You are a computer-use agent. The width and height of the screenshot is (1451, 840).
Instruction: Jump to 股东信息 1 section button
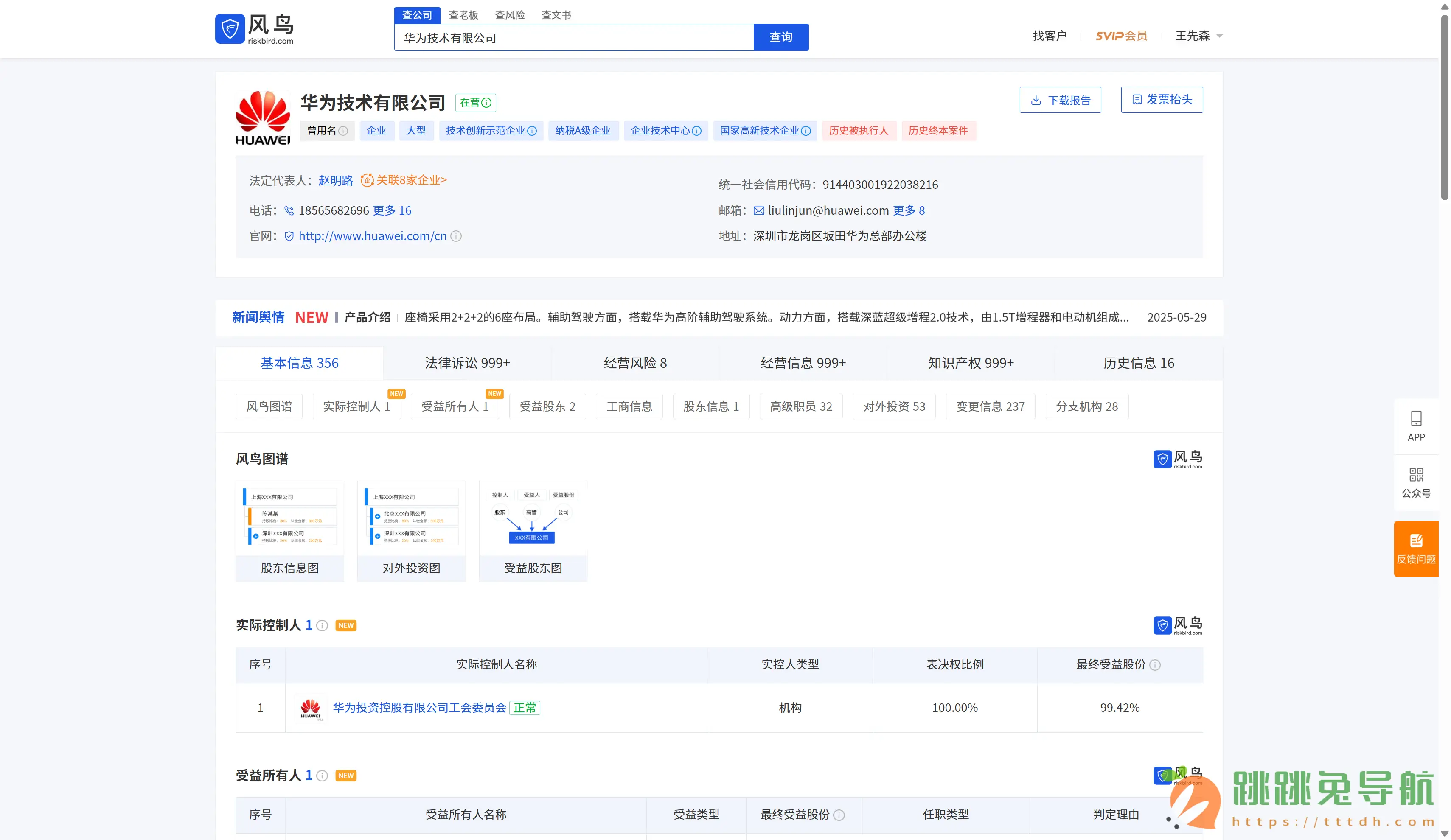711,407
